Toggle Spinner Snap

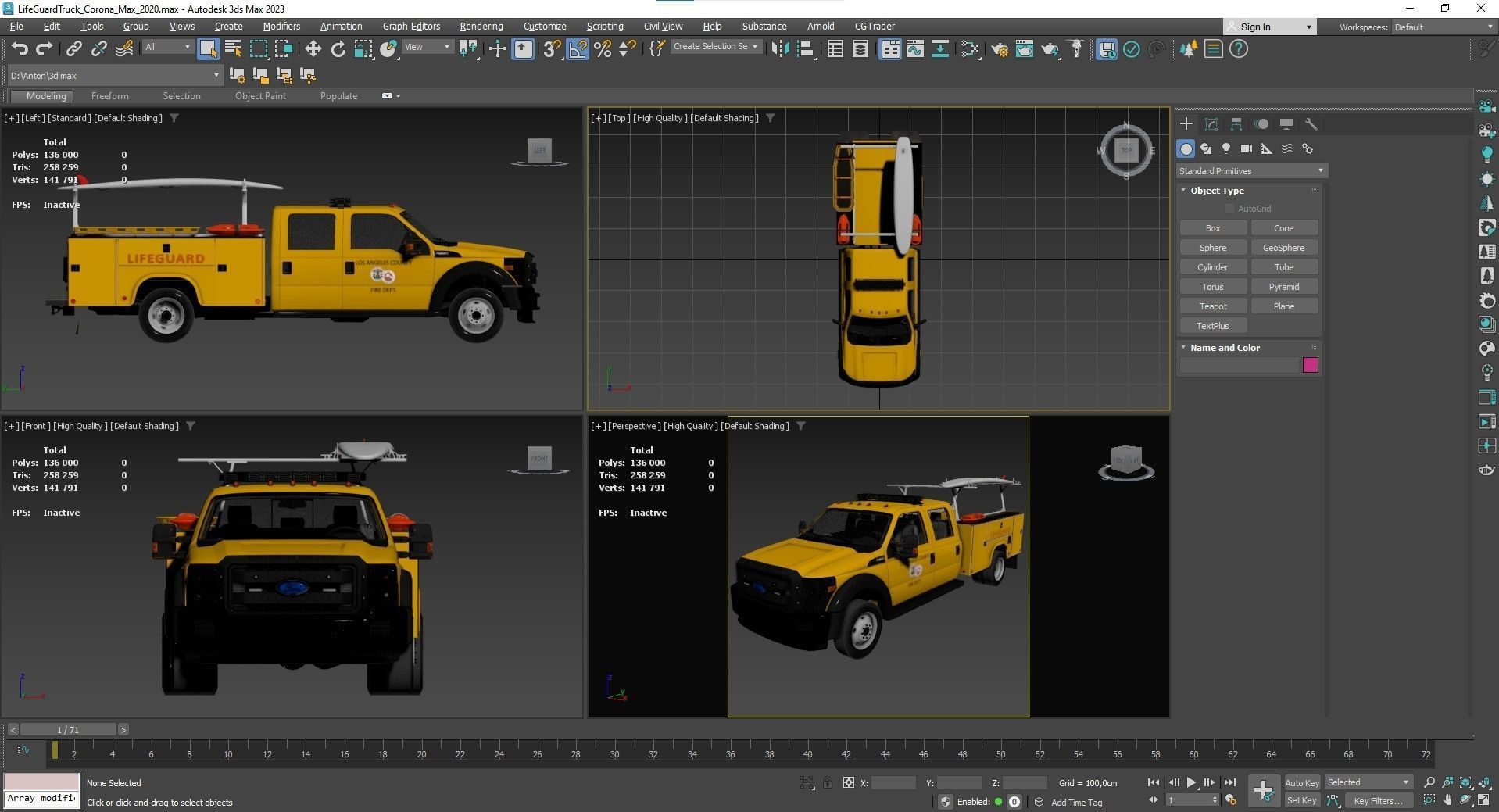coord(627,49)
